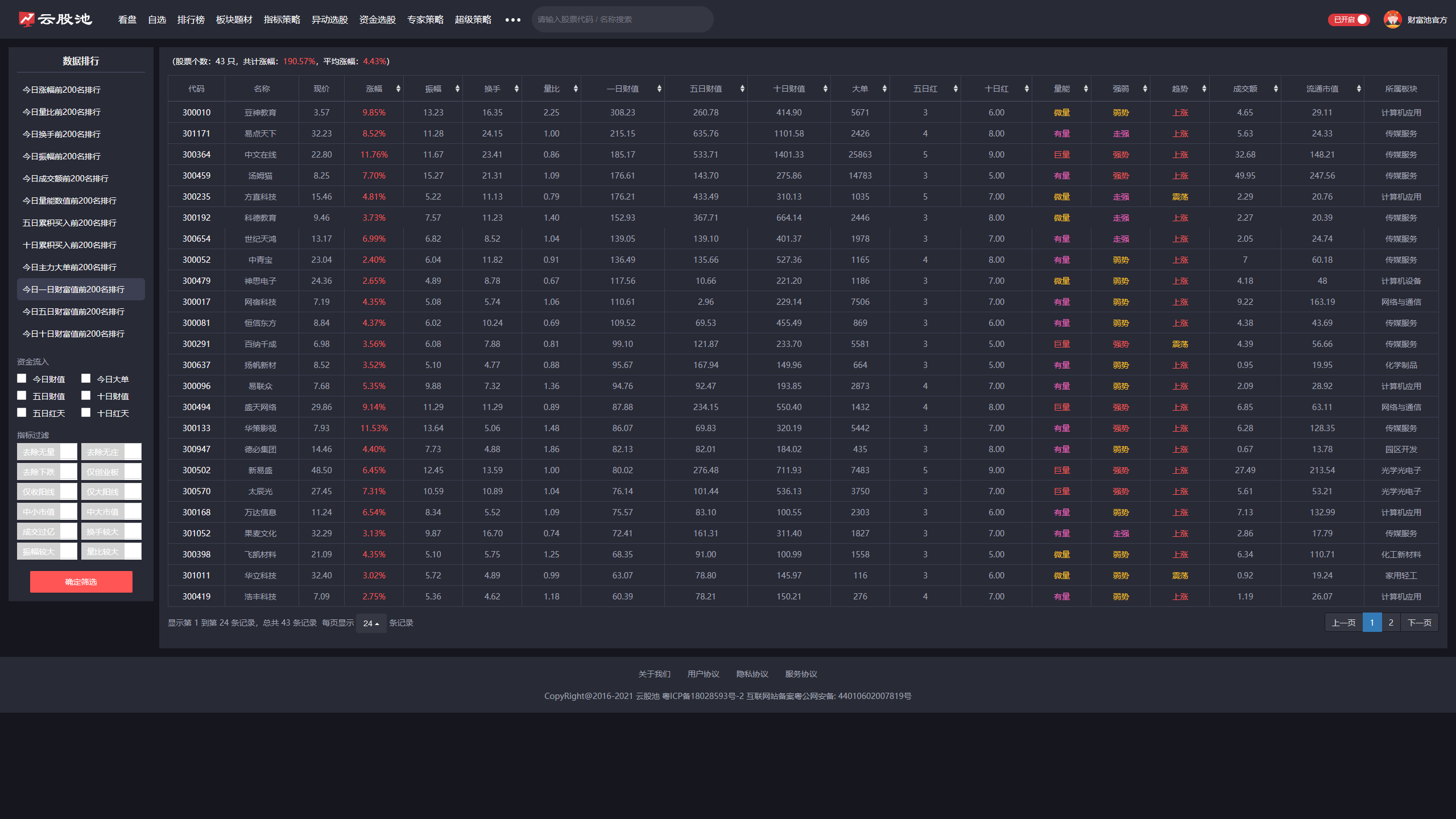Open the 指标策略 nav menu
Viewport: 1456px width, 819px height.
(282, 20)
